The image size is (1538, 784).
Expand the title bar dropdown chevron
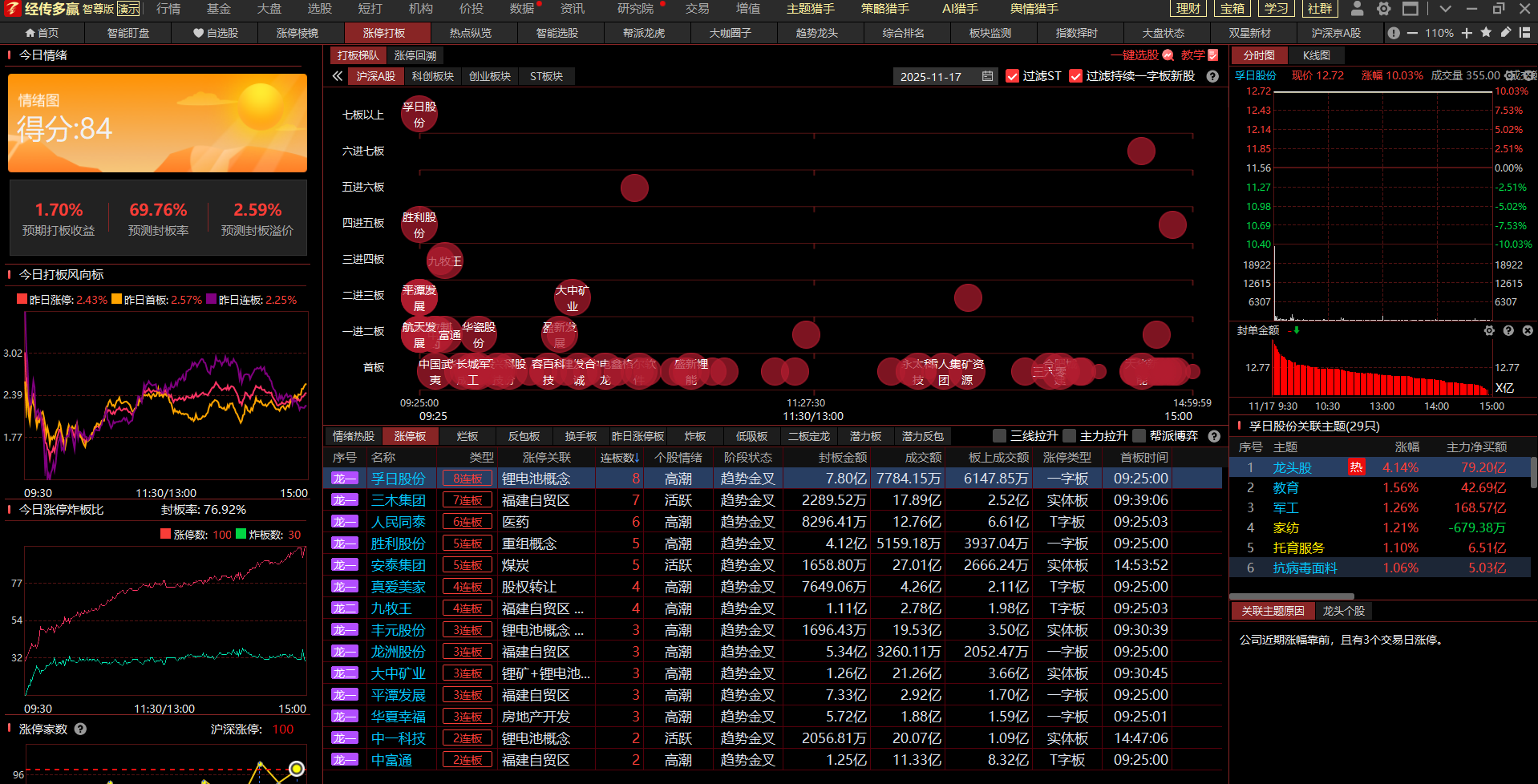click(1445, 9)
